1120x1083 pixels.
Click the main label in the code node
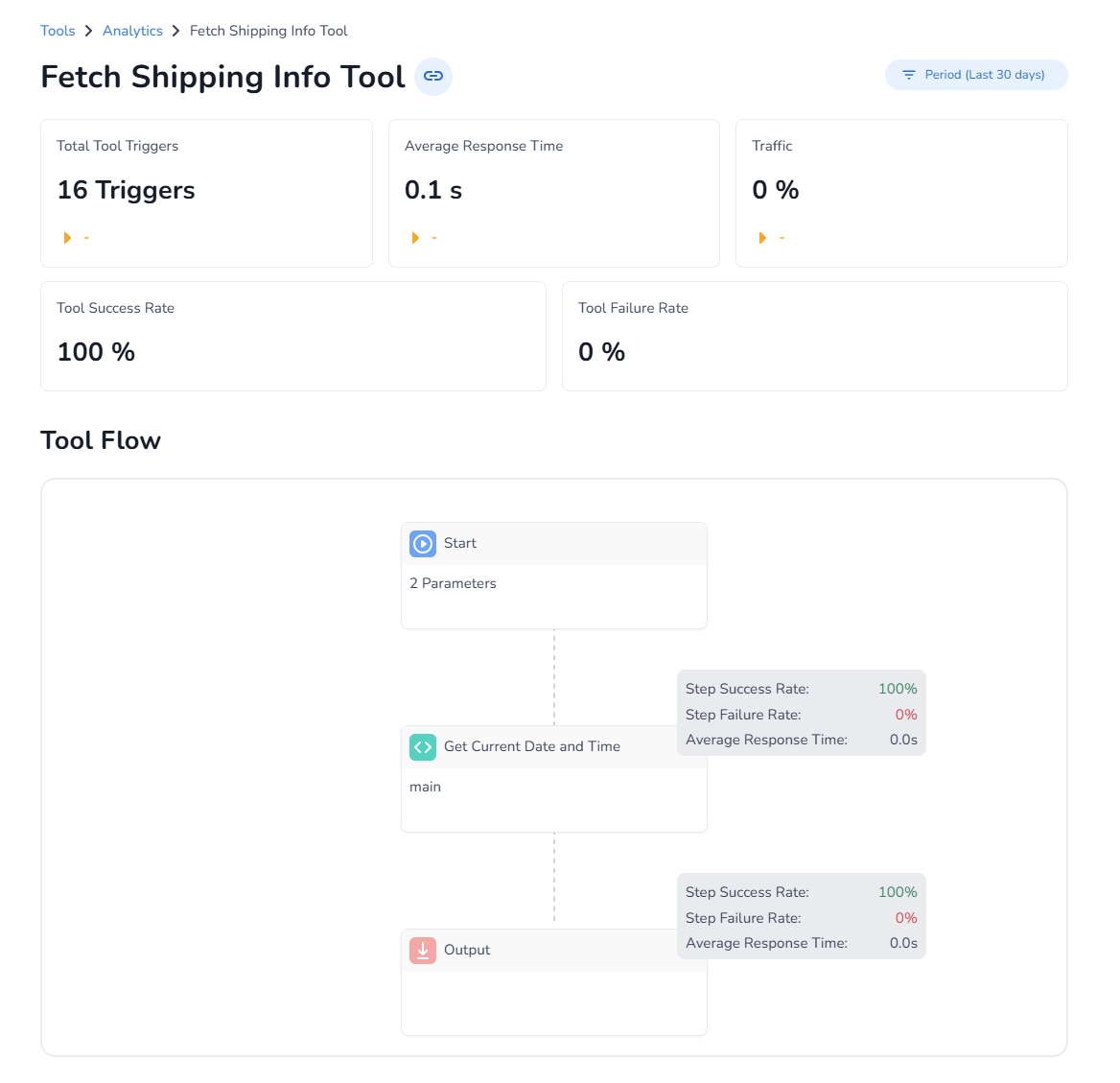(425, 787)
